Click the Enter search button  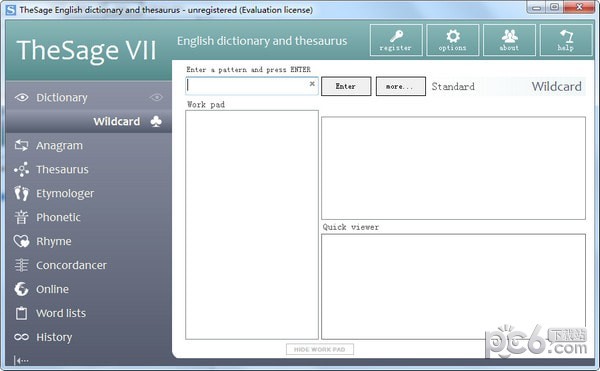[346, 86]
